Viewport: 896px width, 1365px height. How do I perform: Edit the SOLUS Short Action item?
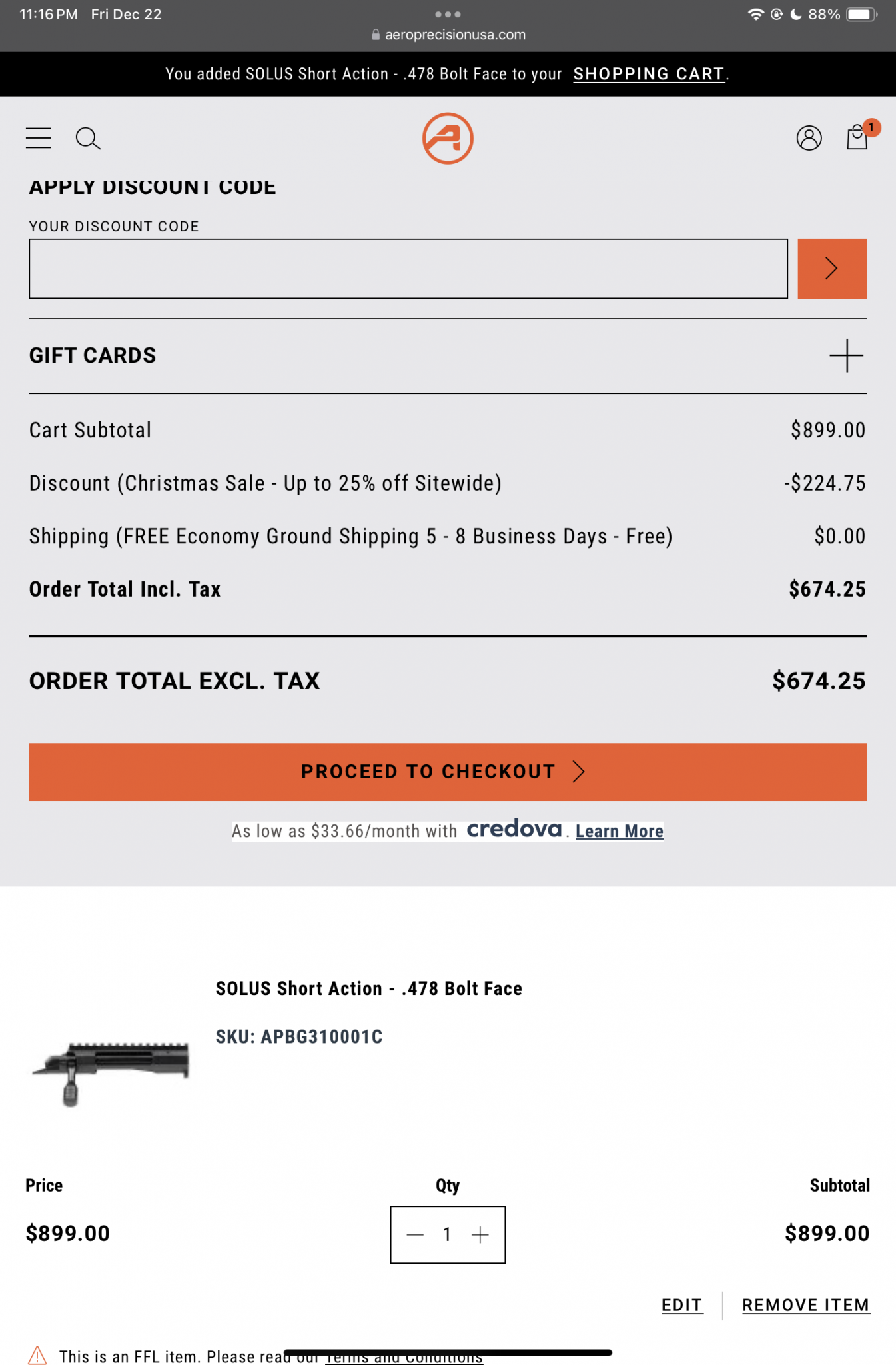tap(682, 1305)
